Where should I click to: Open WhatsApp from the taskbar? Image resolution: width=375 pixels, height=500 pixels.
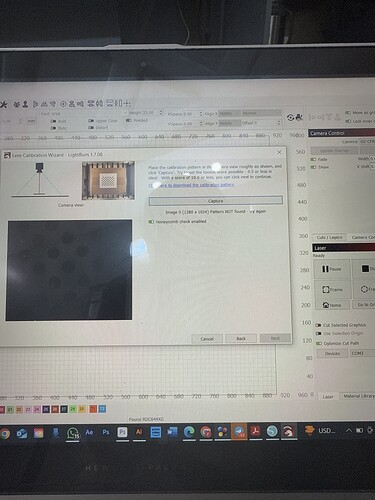pos(72,433)
